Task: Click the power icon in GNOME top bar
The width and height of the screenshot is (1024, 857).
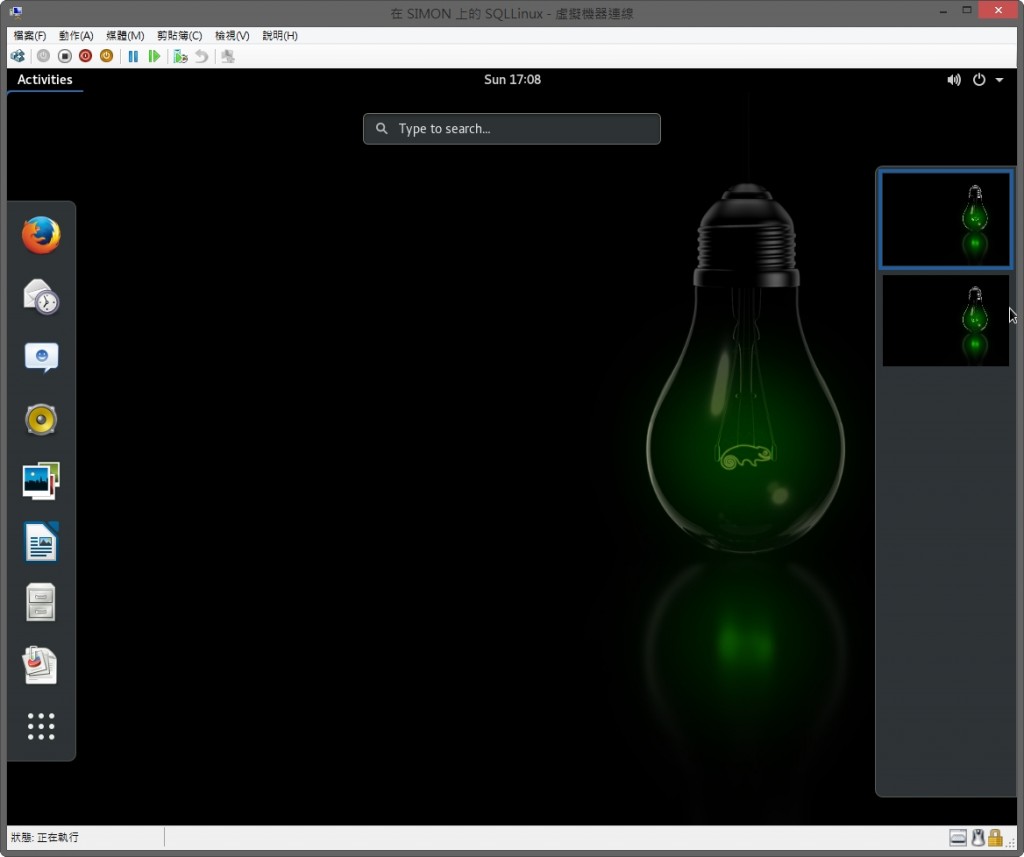Action: click(978, 80)
